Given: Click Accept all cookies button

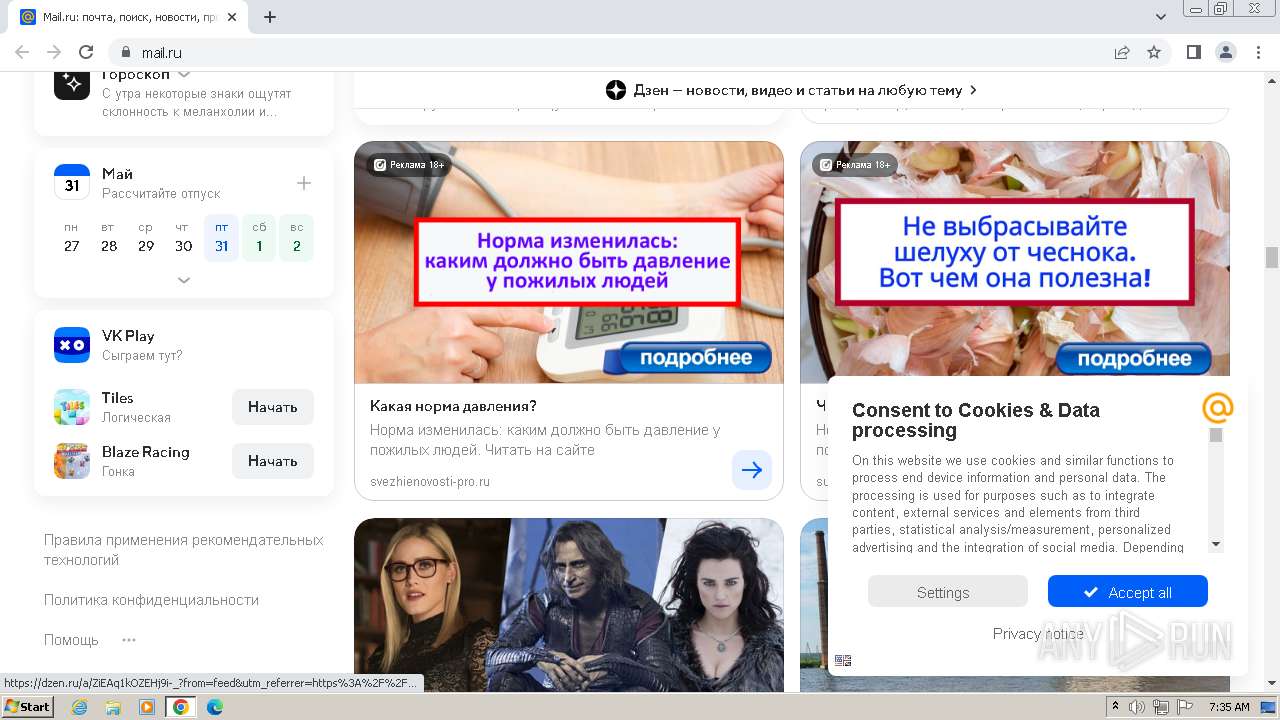Looking at the screenshot, I should click(1128, 592).
